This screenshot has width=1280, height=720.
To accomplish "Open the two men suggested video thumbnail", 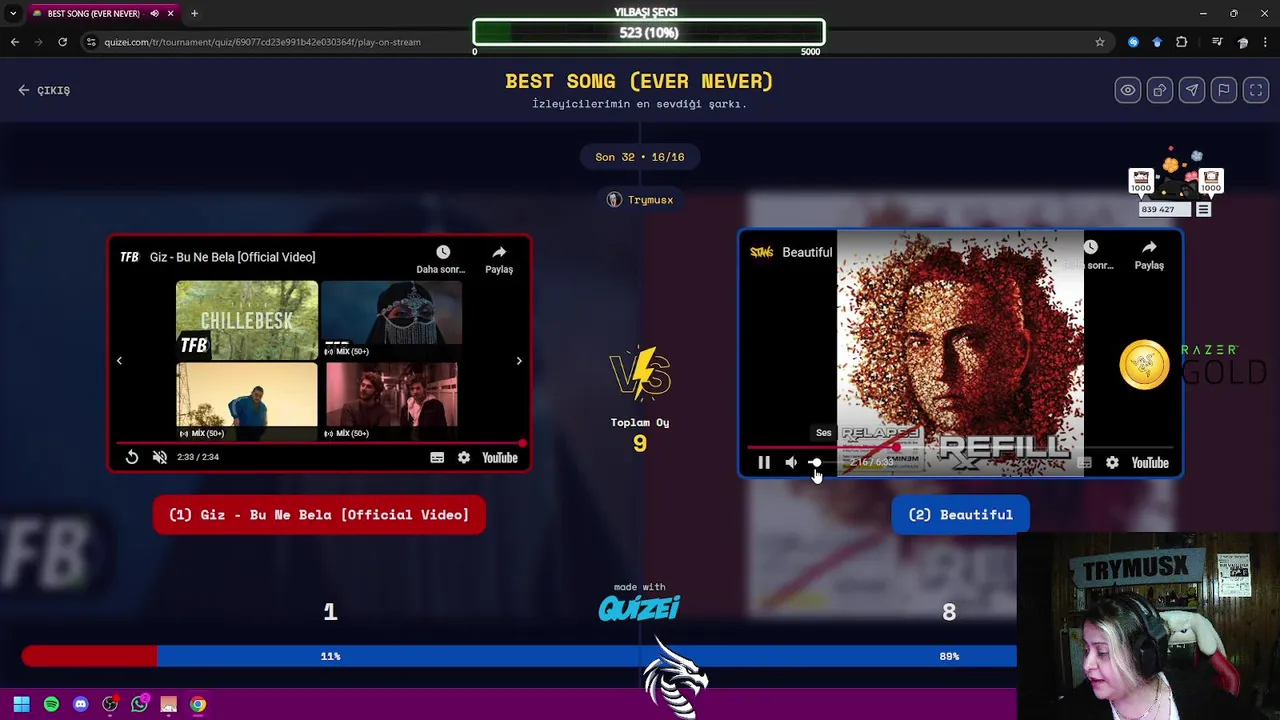I will (391, 401).
